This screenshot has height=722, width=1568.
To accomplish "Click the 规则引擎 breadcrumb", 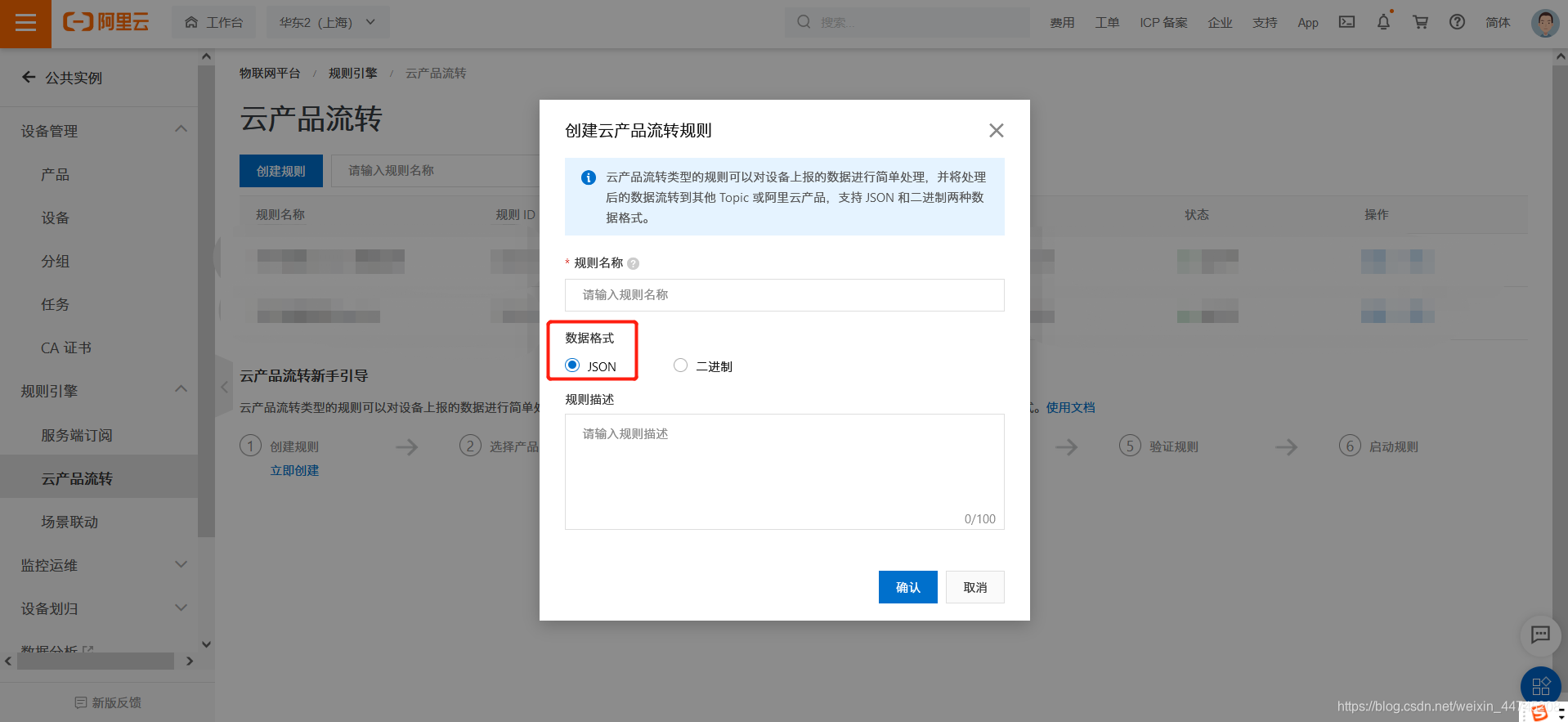I will (353, 73).
